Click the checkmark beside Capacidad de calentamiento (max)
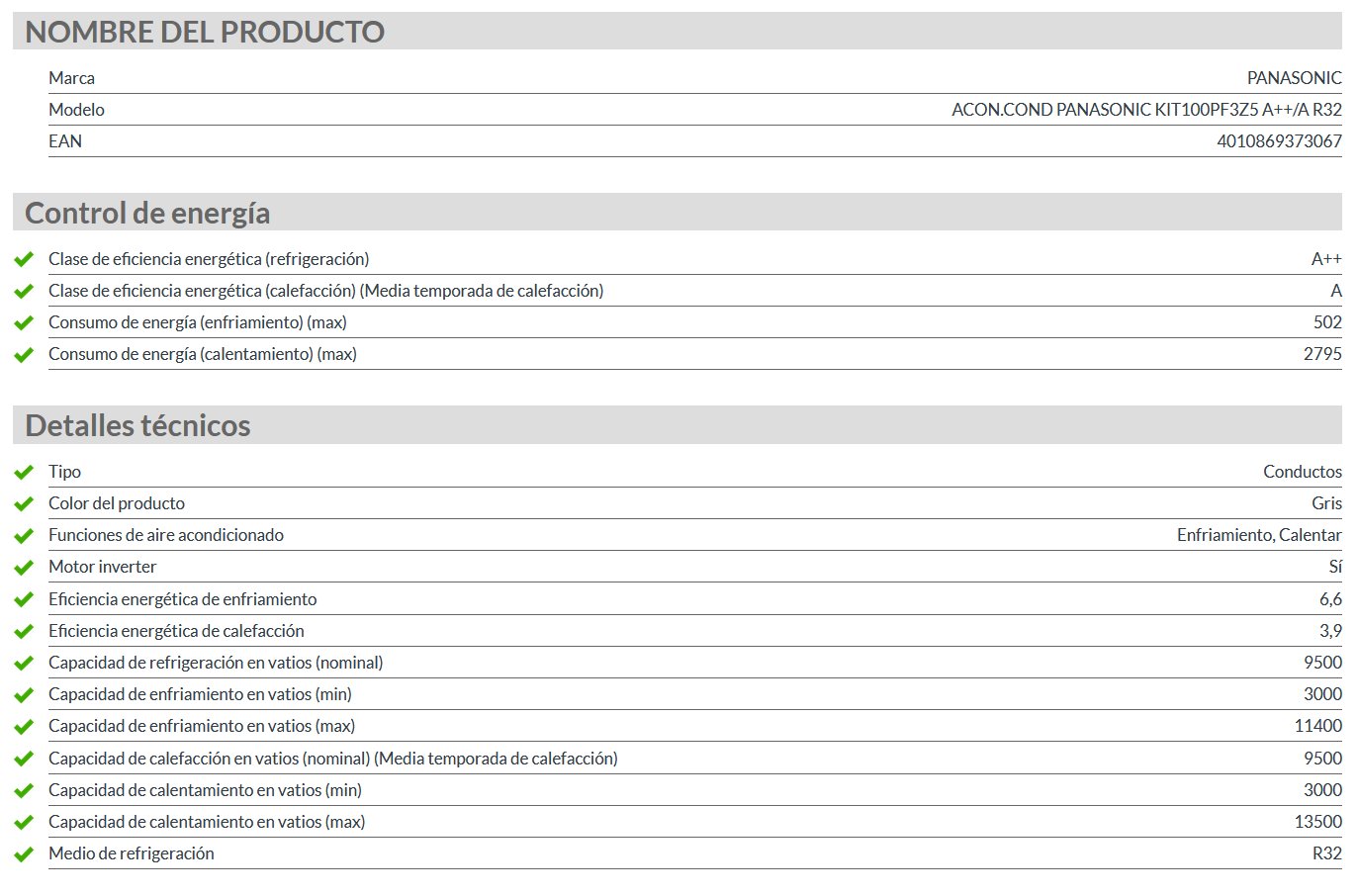This screenshot has width=1358, height=896. tap(24, 823)
